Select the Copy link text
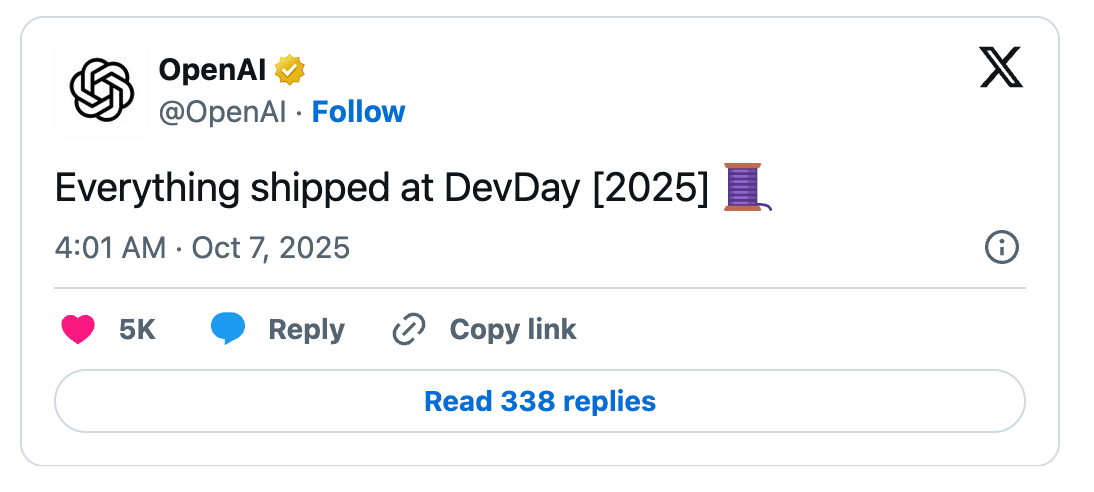Viewport: 1094px width, 492px height. click(513, 329)
